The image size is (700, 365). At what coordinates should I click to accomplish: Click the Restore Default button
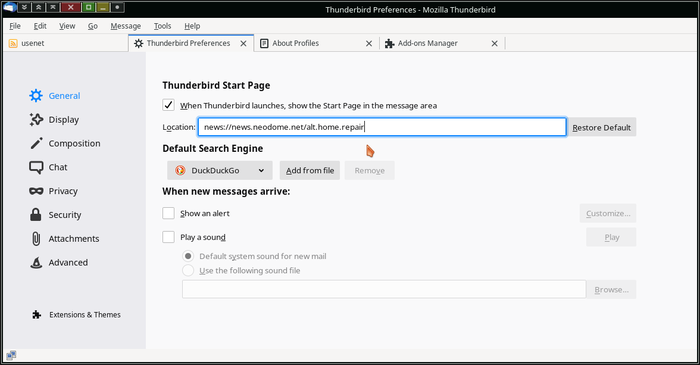(x=601, y=127)
